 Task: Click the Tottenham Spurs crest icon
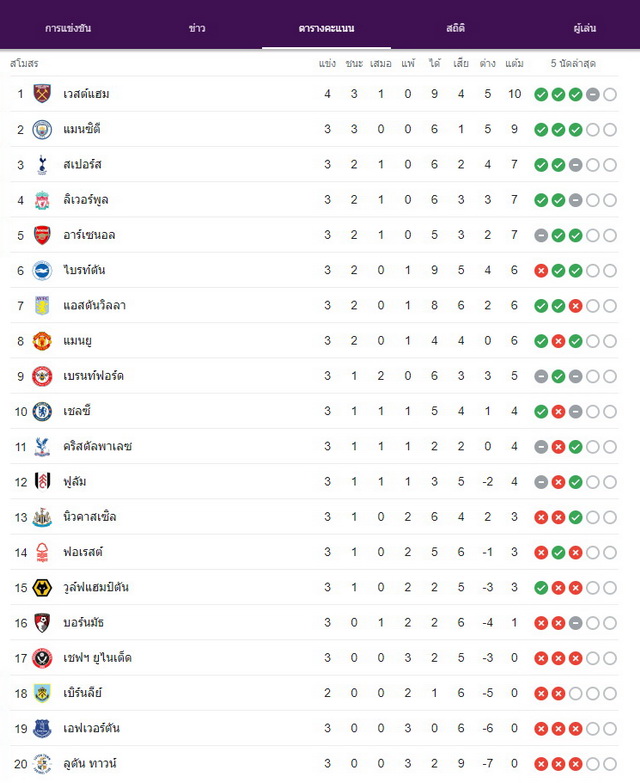pos(42,165)
